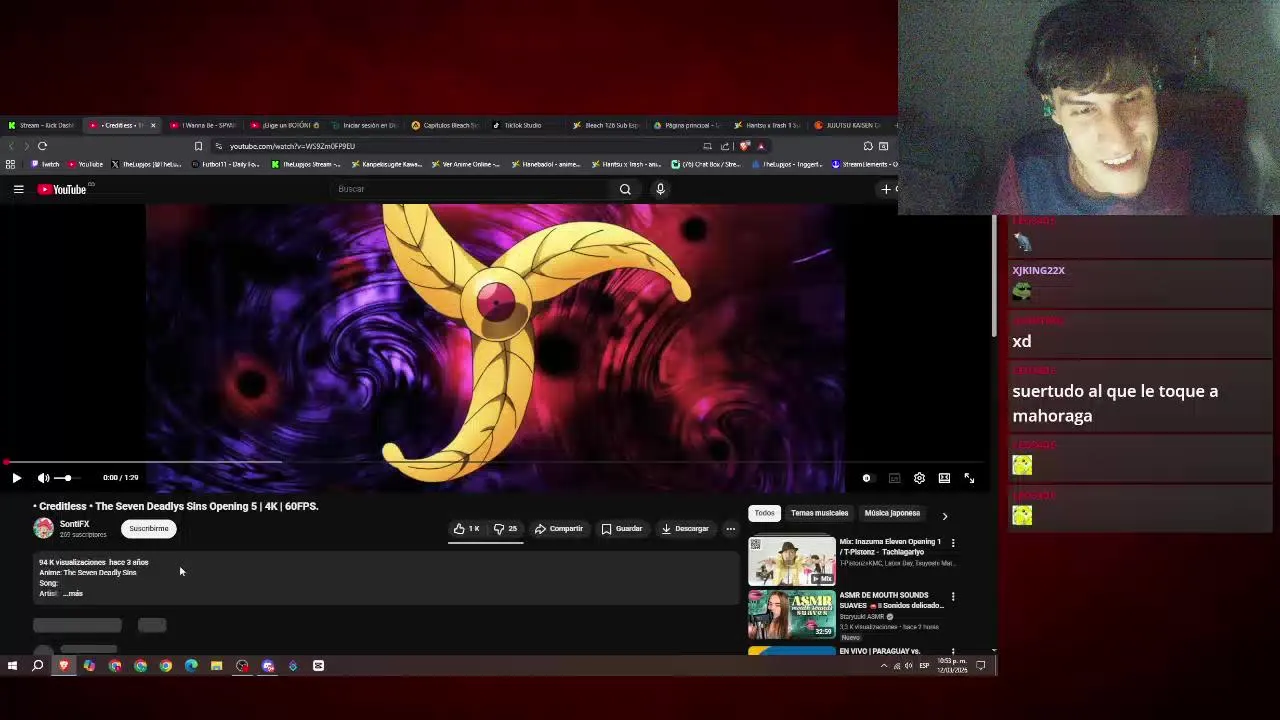Show hidden system tray icons
Screen dimensions: 1280x720
[x=883, y=666]
